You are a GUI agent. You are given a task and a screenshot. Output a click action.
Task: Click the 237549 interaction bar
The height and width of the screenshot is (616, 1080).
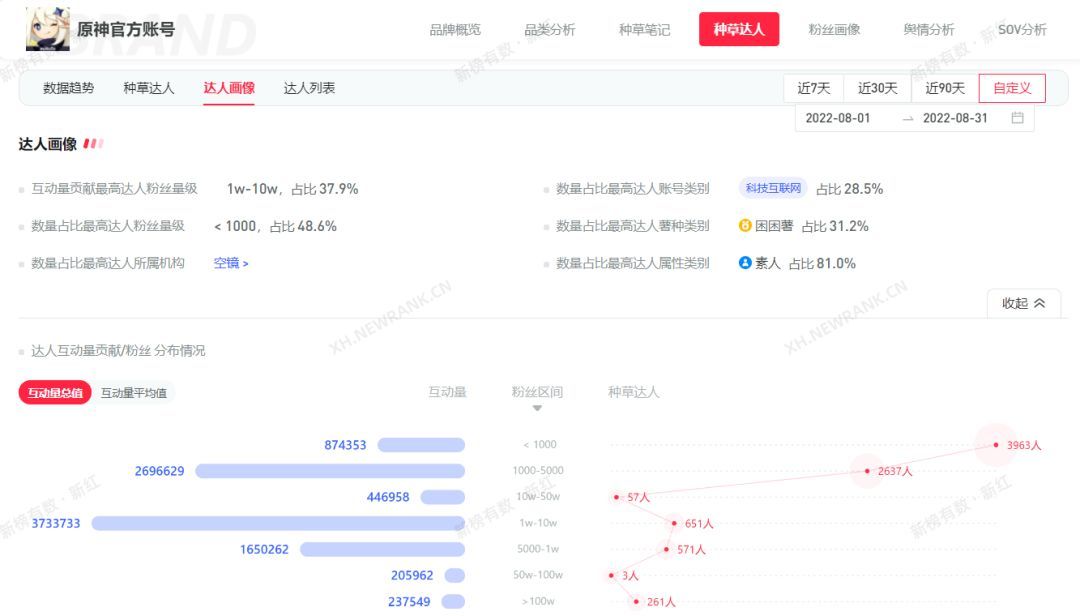coord(453,602)
